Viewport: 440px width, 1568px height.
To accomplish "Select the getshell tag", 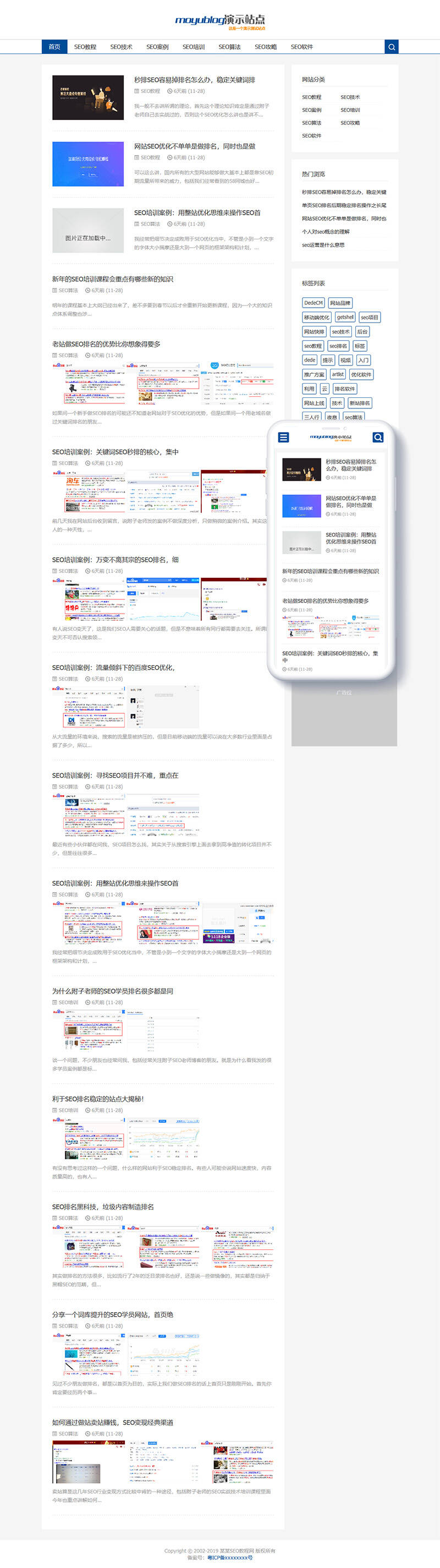I will click(345, 317).
